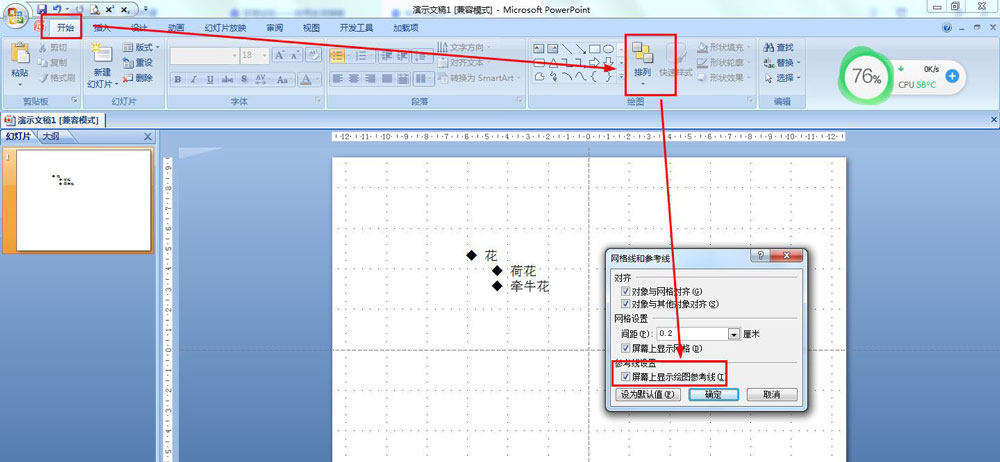Click the Save icon in quick access toolbar
Screen dimensions: 1000x462
42,8
